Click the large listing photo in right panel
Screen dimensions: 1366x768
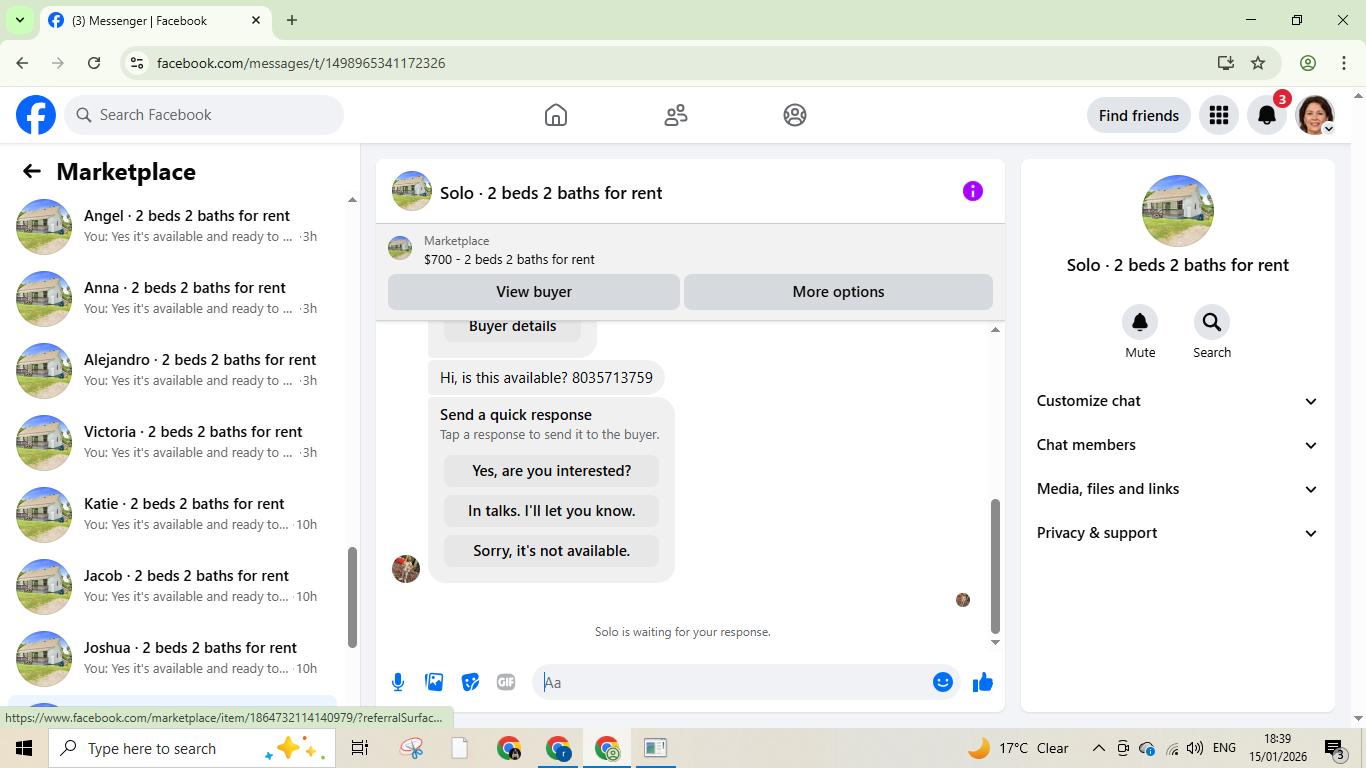tap(1178, 211)
